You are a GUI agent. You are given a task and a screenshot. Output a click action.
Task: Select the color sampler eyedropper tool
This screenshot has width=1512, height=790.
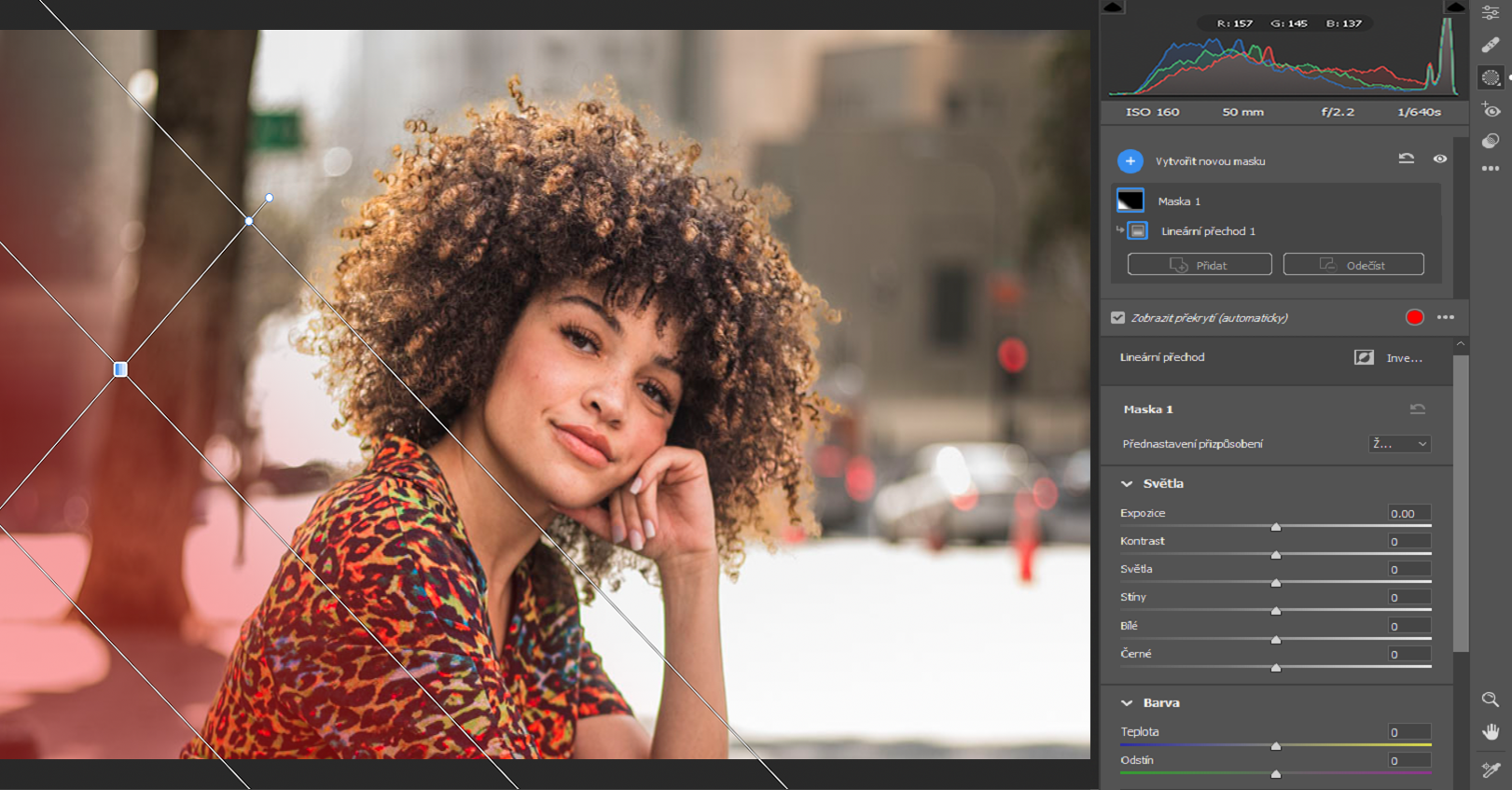point(1491,769)
